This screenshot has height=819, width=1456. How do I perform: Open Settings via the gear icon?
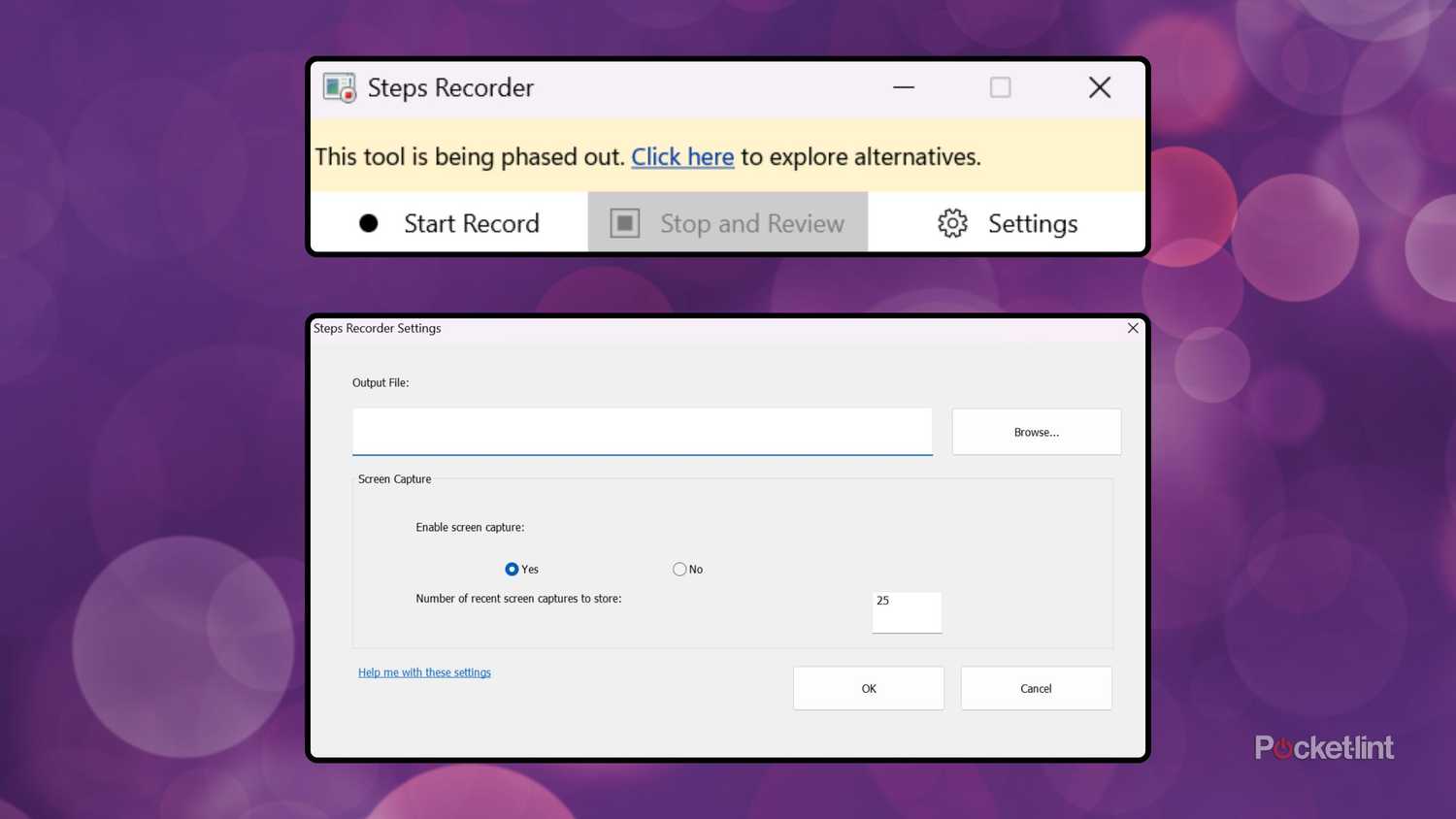point(952,223)
